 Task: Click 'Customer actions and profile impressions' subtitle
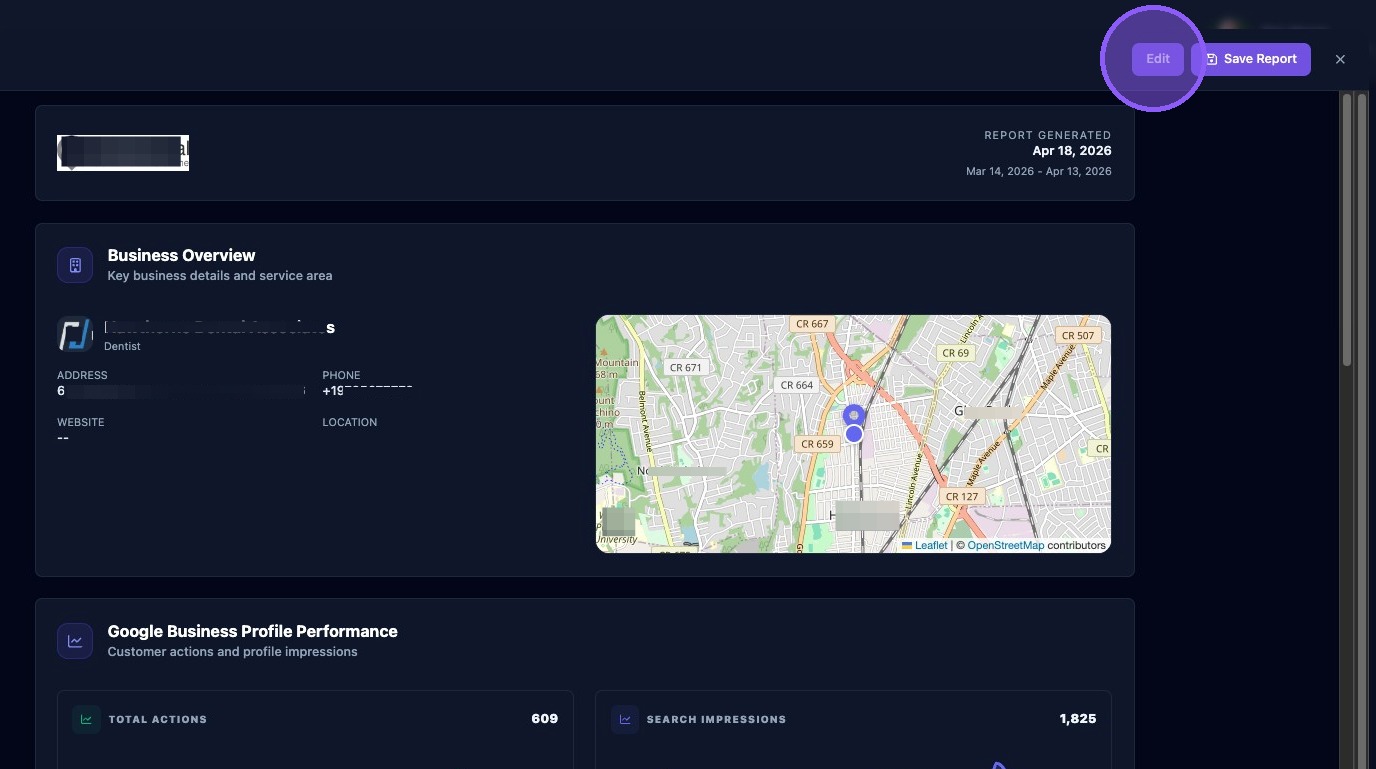[x=232, y=651]
